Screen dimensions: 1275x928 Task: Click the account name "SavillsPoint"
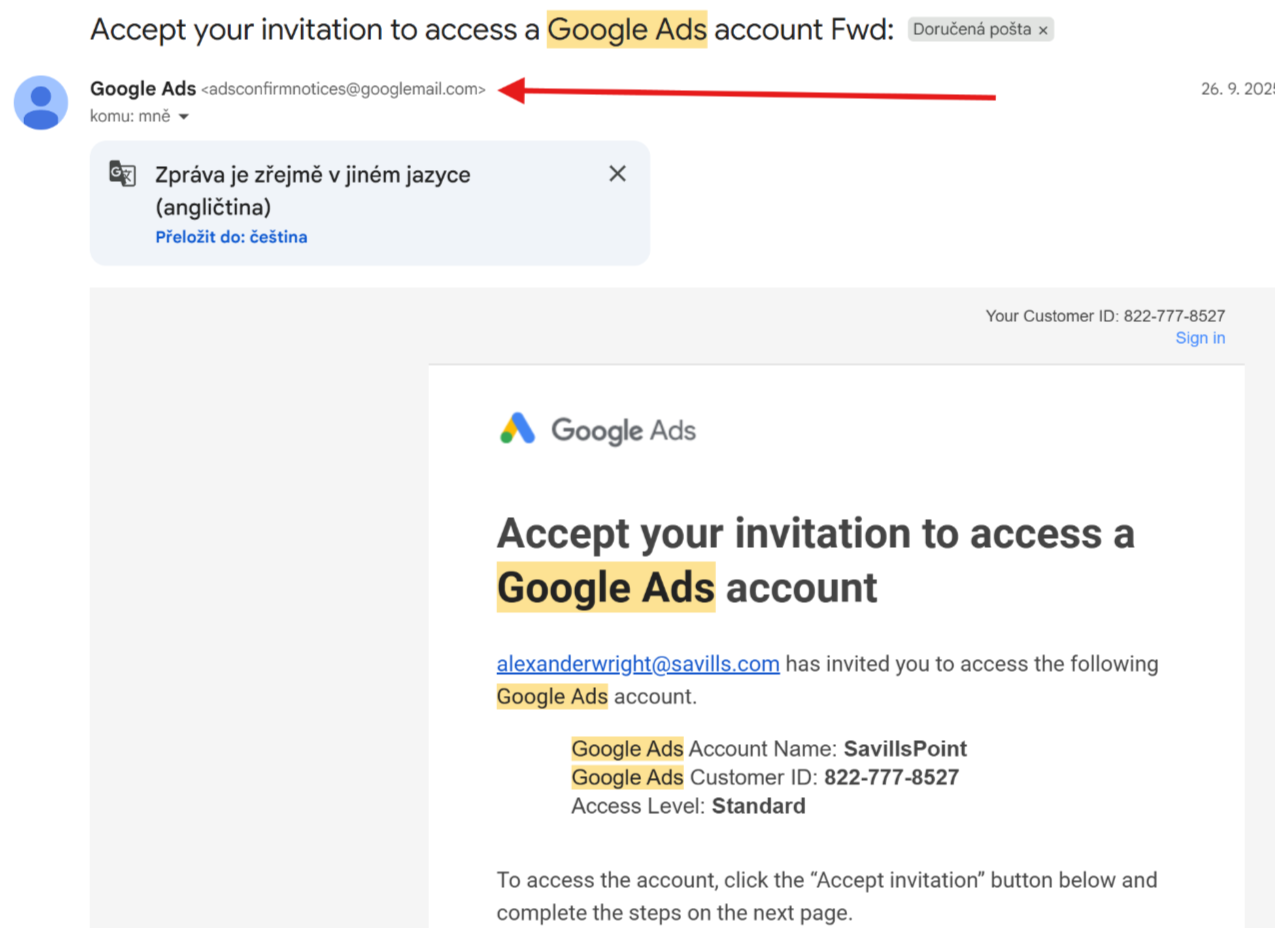[x=905, y=749]
